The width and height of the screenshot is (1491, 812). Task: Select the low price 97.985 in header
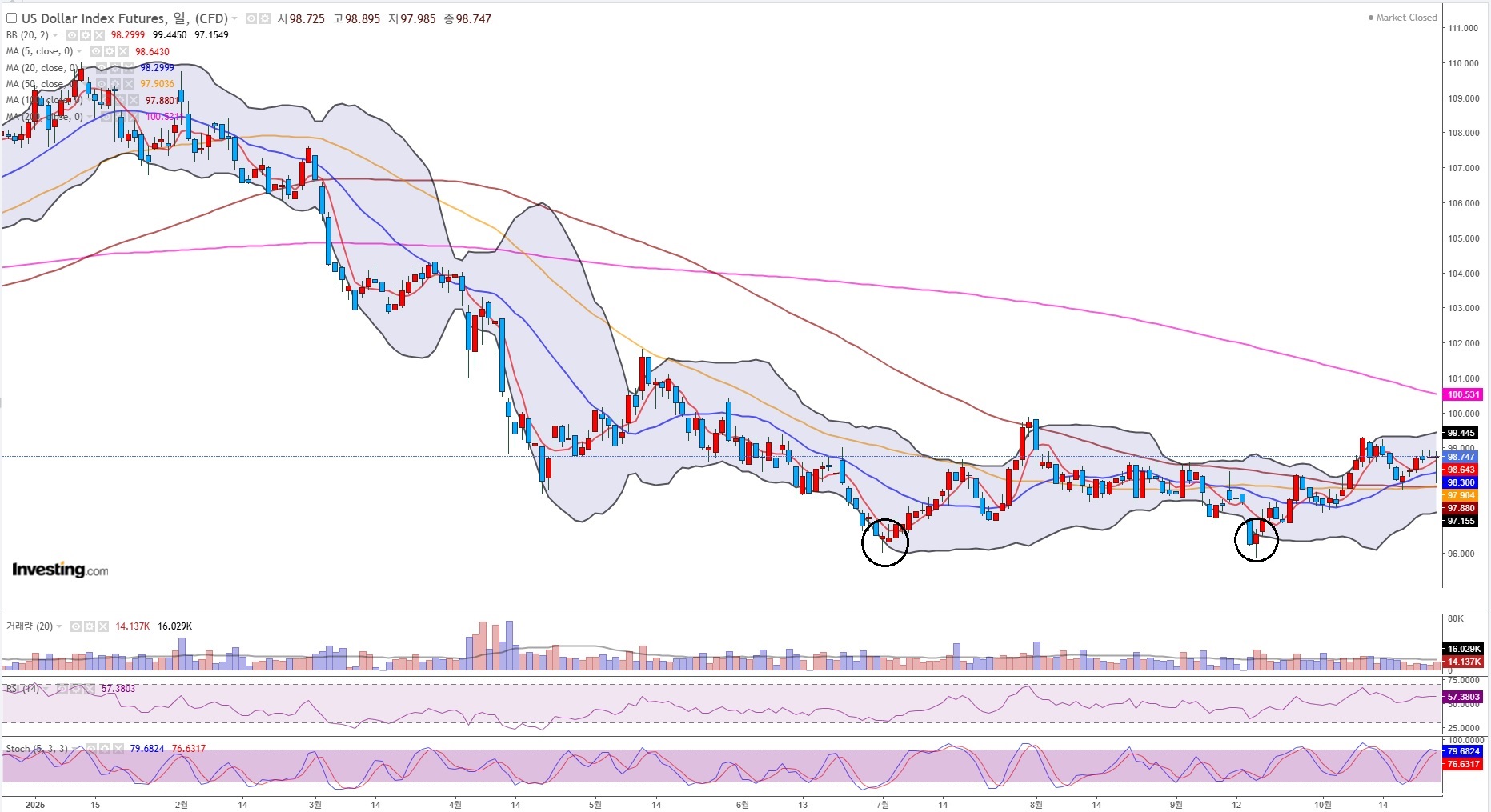pos(418,18)
